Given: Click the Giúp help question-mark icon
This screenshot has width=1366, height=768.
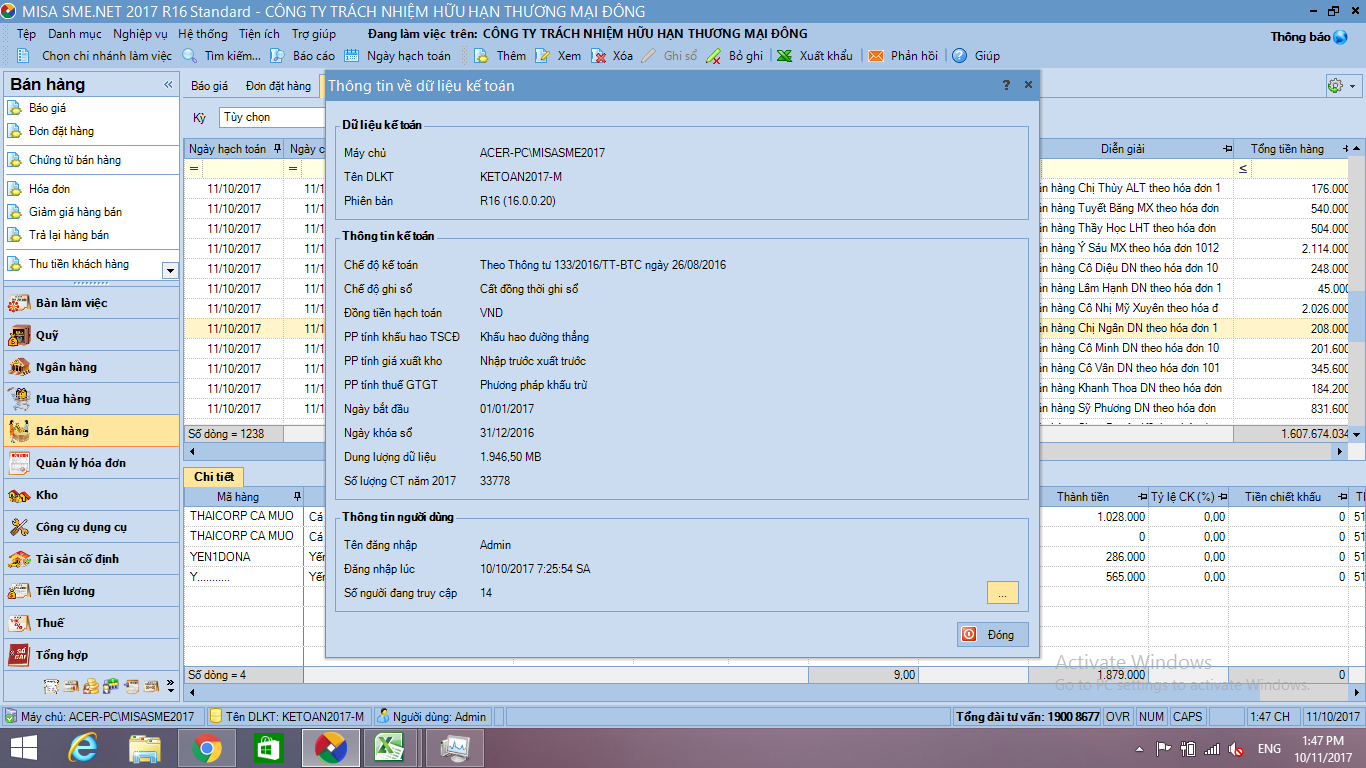Looking at the screenshot, I should (x=959, y=56).
